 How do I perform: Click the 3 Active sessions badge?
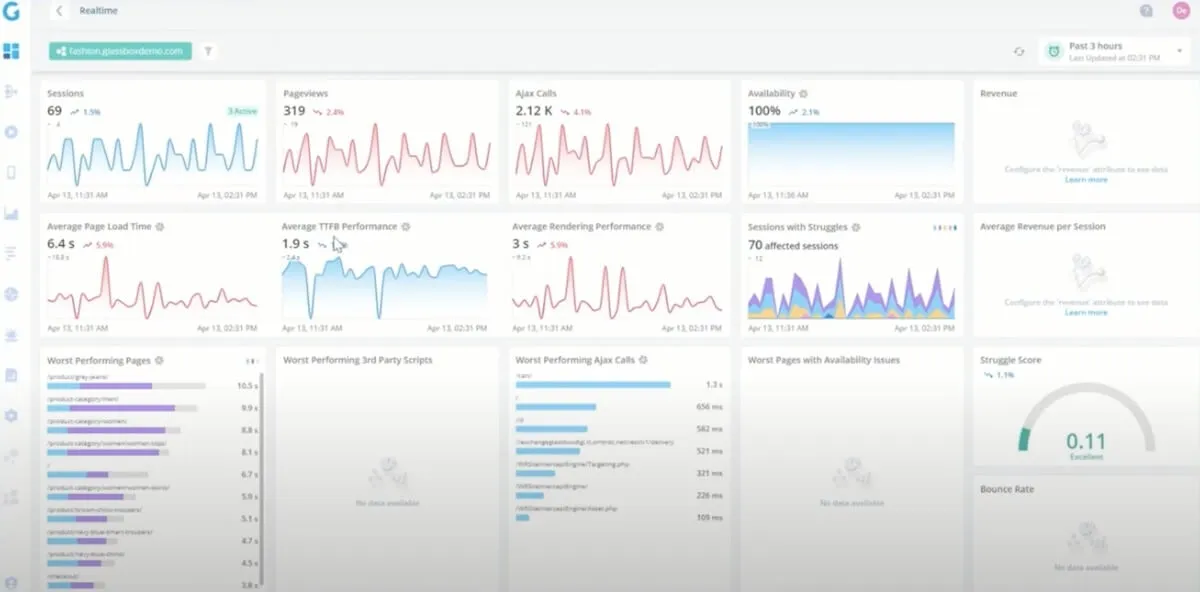242,111
